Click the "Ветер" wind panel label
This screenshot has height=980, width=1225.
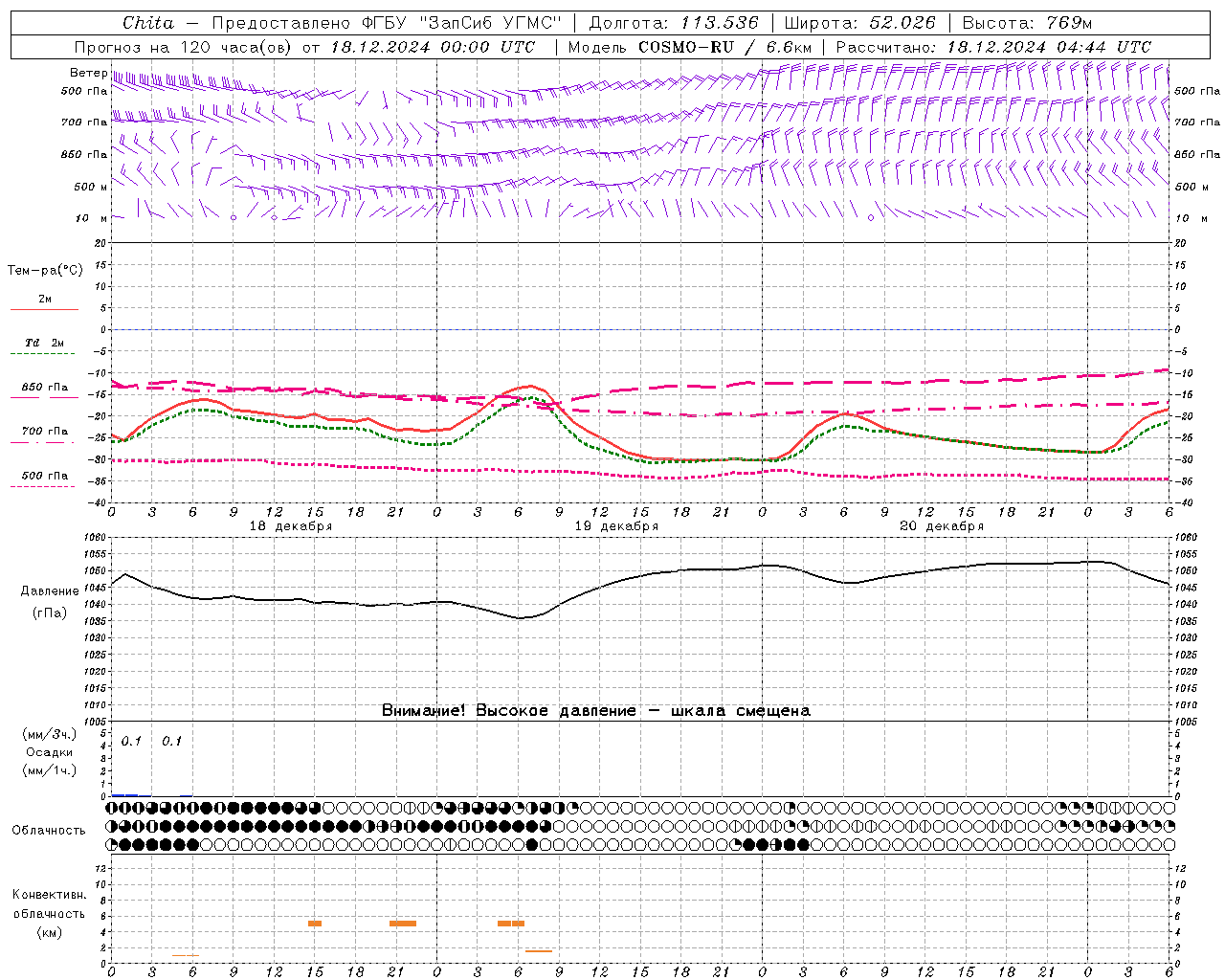tap(88, 73)
